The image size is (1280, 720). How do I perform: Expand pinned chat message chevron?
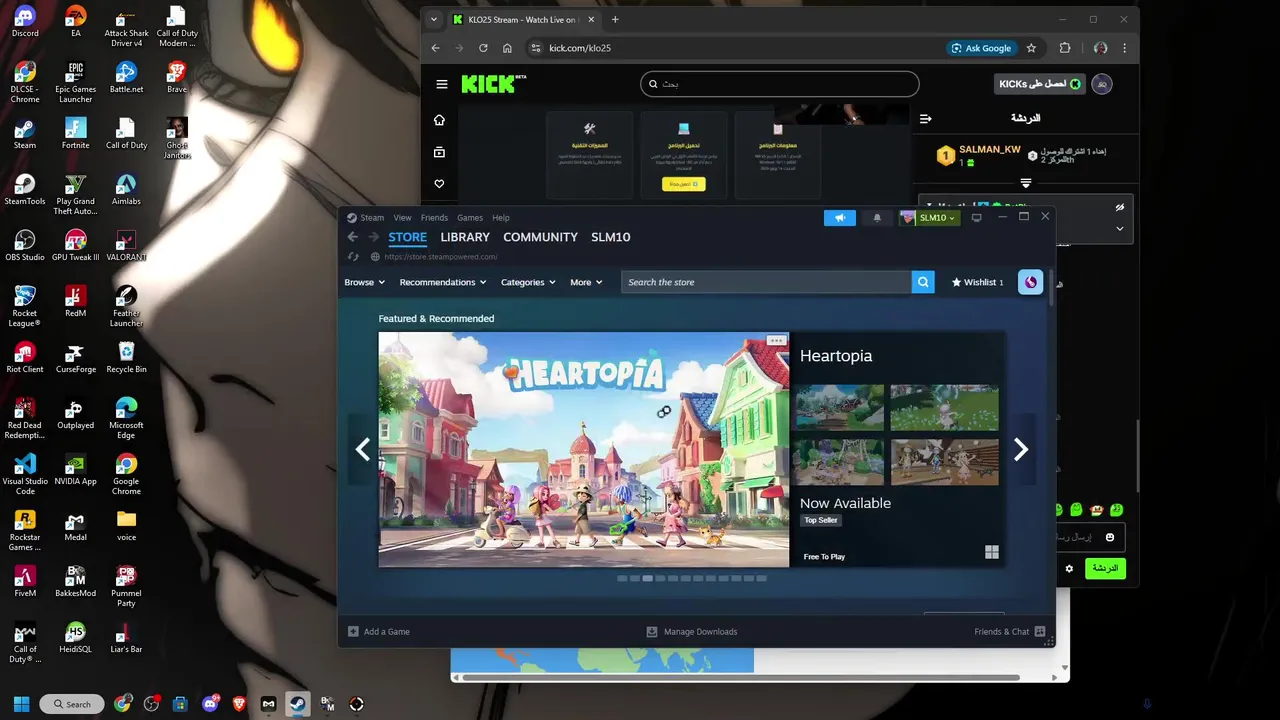coord(1120,228)
